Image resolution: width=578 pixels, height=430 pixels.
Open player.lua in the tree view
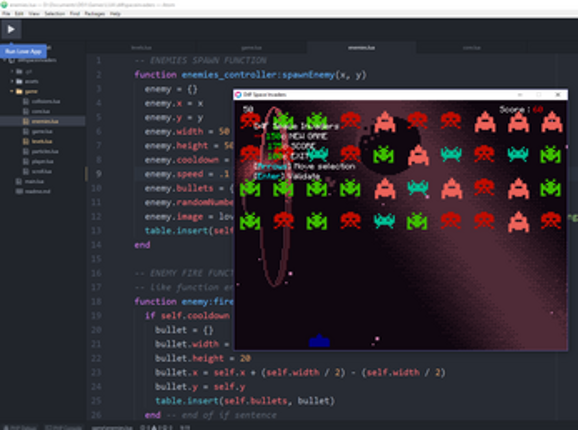pyautogui.click(x=42, y=161)
